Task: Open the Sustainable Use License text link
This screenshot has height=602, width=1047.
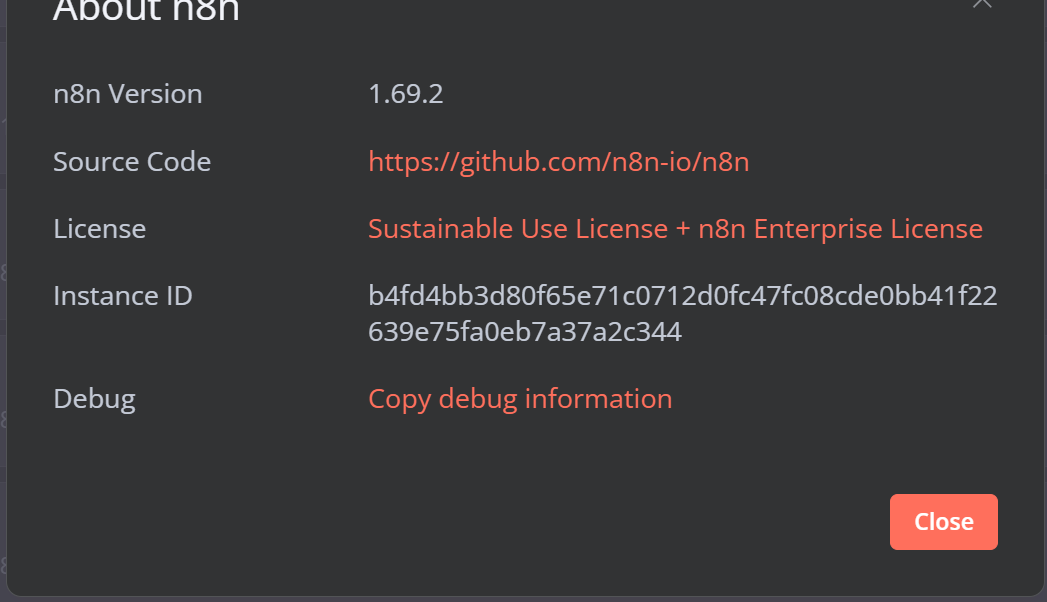Action: [x=517, y=229]
